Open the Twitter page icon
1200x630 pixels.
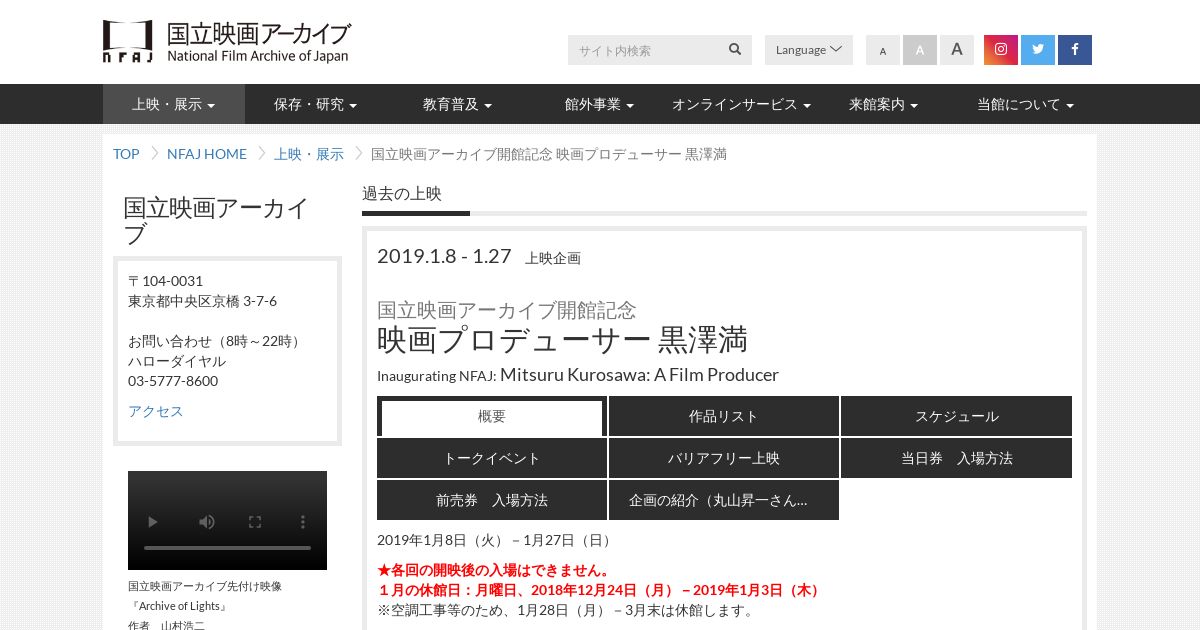click(1038, 50)
